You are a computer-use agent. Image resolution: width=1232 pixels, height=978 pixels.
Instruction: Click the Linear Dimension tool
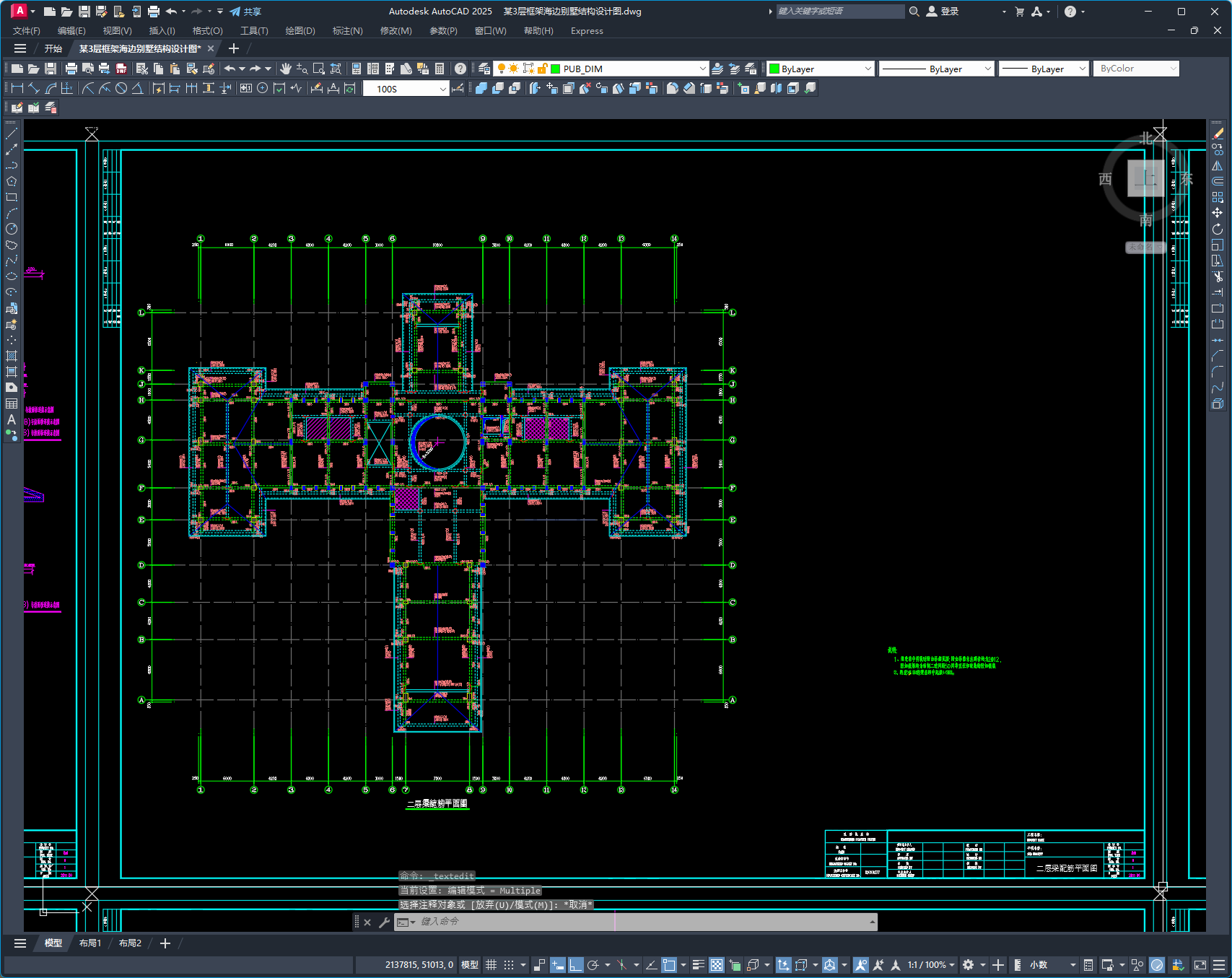click(17, 88)
